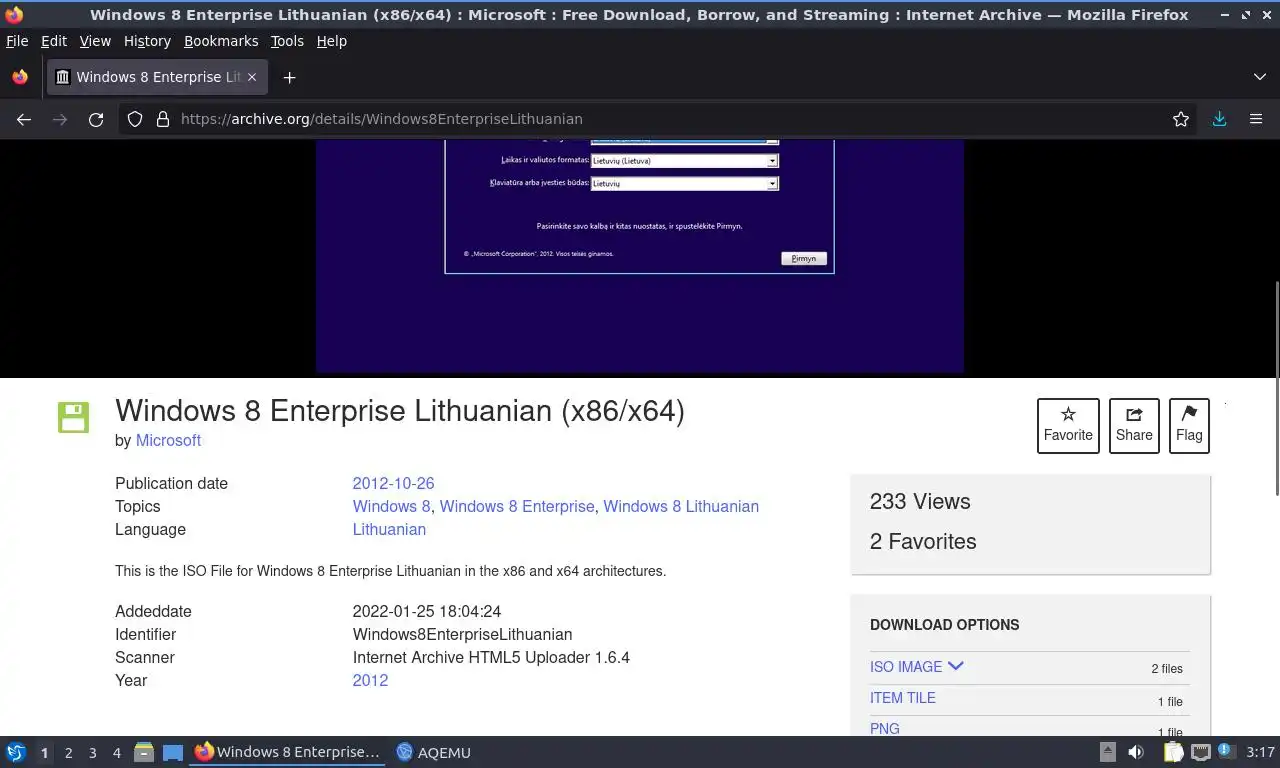Screen dimensions: 1280x768
Task: Open the Windows 8 Lithuanian topic link
Action: 681,506
